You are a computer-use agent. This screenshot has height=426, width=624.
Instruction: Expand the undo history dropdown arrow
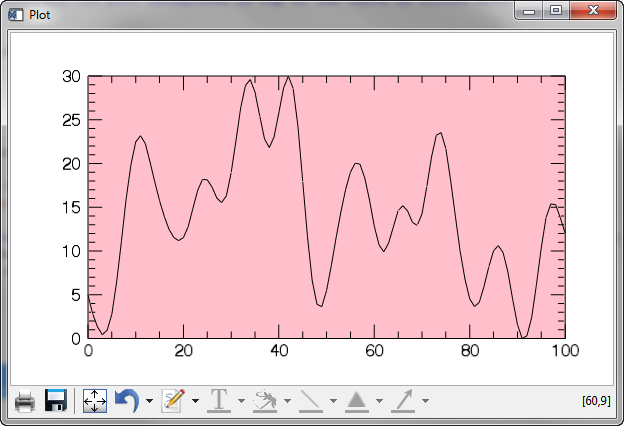pyautogui.click(x=149, y=402)
